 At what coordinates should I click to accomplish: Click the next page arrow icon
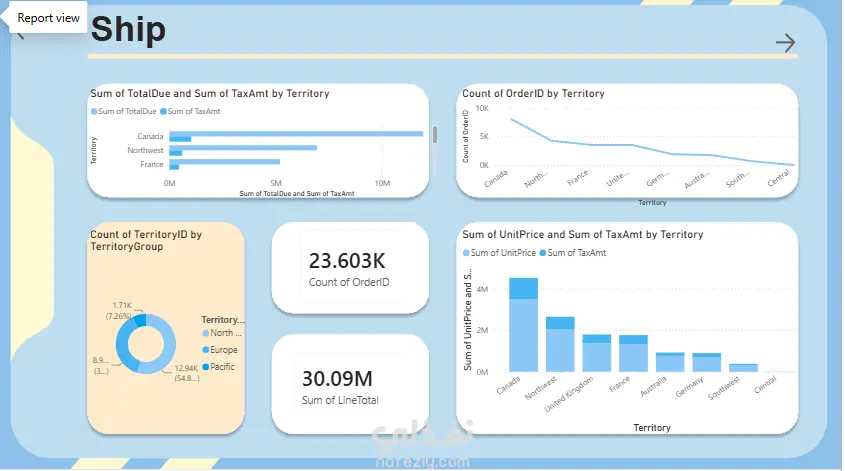785,43
